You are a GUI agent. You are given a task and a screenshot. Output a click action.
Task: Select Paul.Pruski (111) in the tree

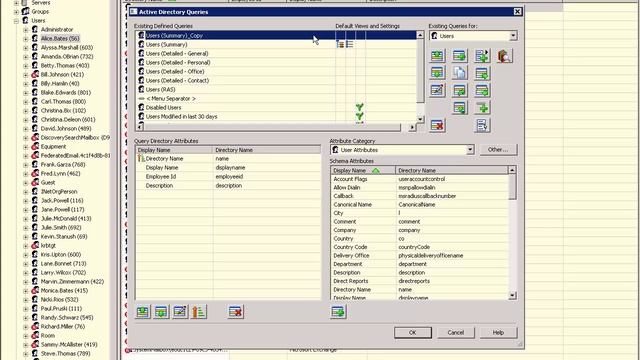(61, 308)
